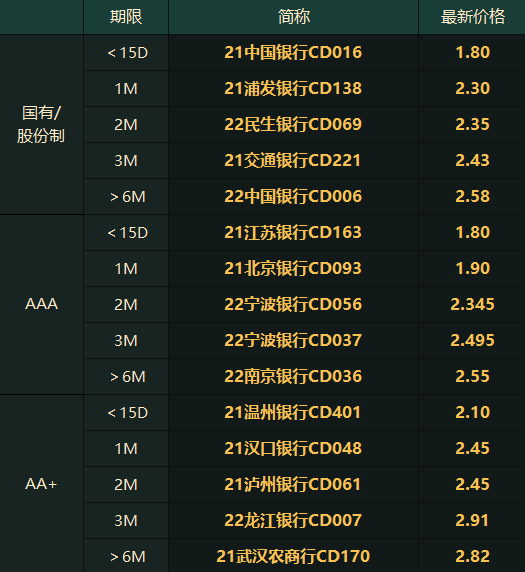Select 21交通银行CD221 entry

(293, 161)
